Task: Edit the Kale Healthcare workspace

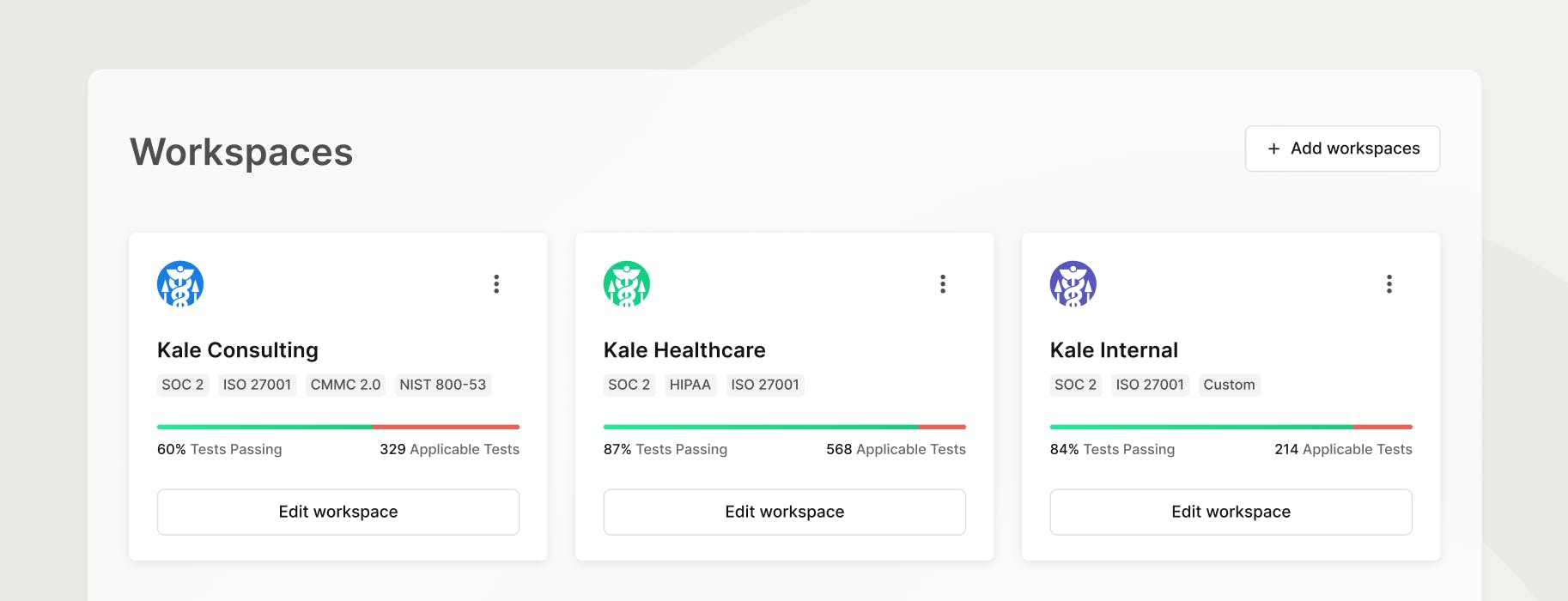Action: (785, 512)
